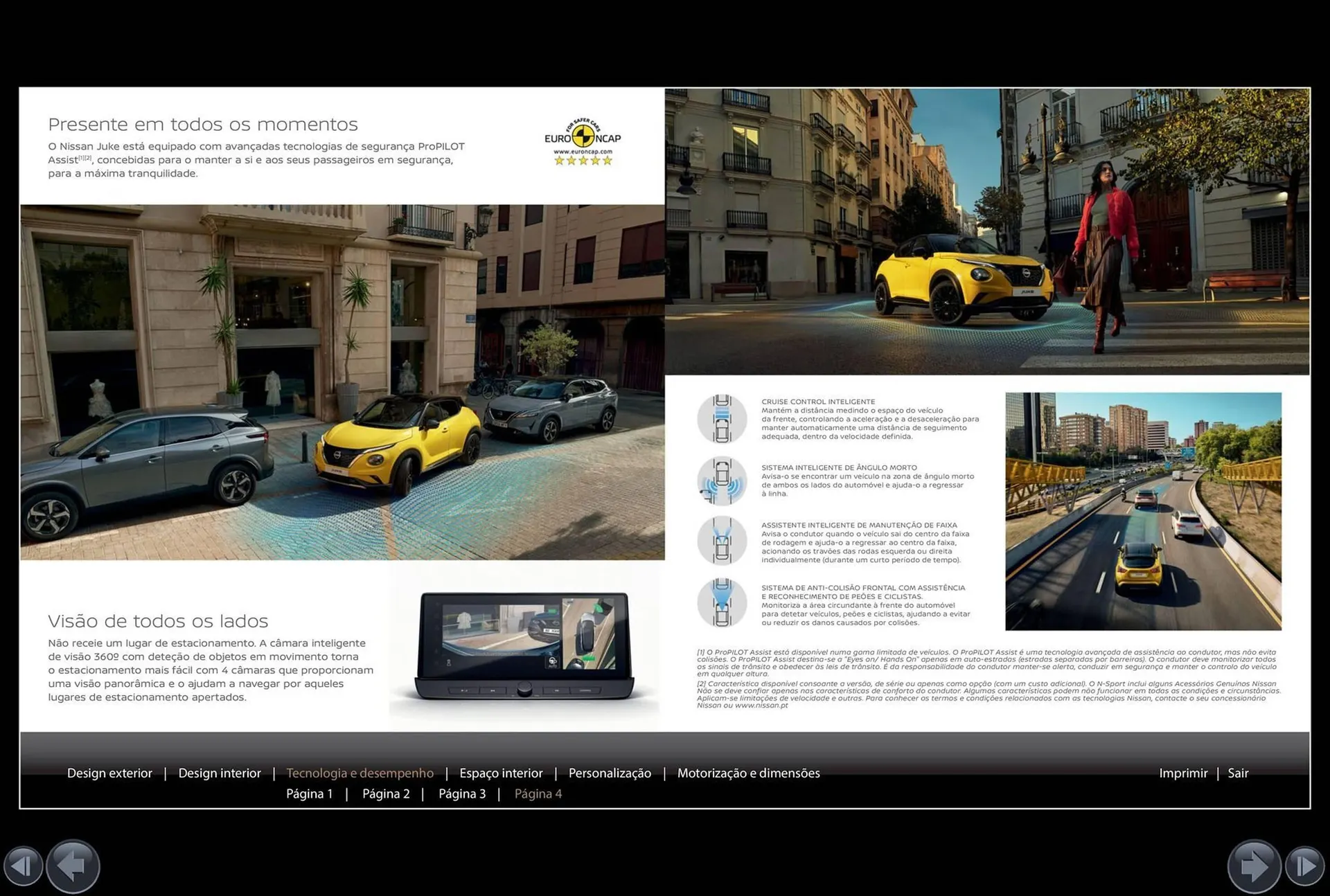1330x896 pixels.
Task: Open the Design exterior section
Action: (109, 773)
